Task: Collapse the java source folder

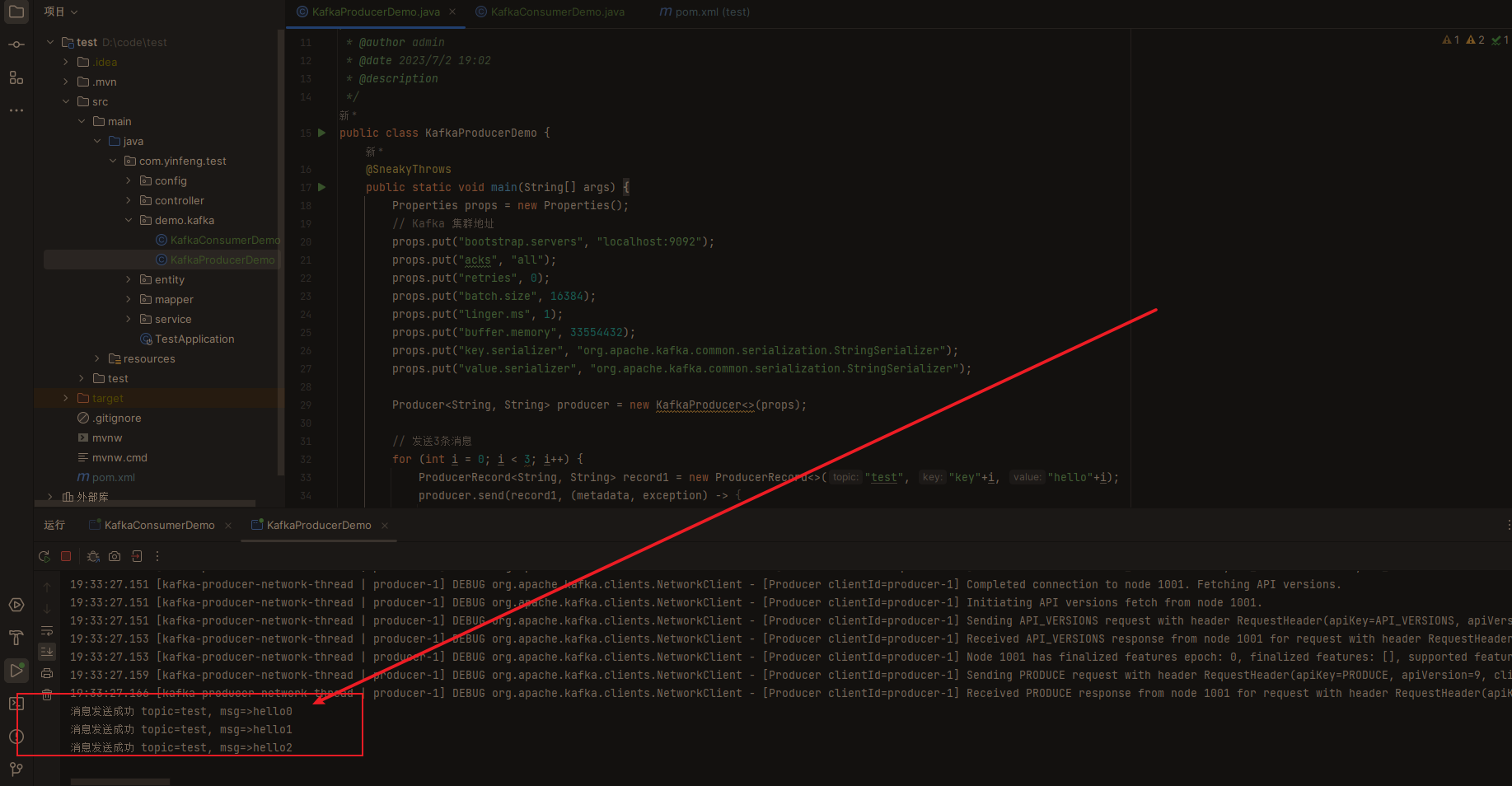Action: coord(97,141)
